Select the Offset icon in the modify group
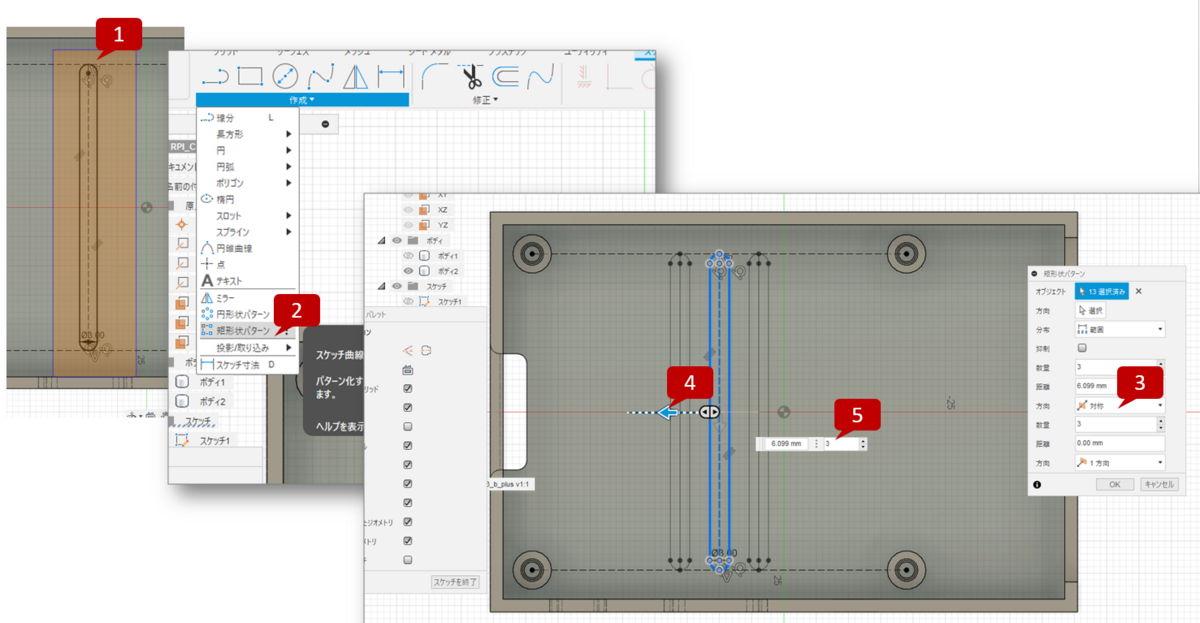This screenshot has width=1200, height=623. point(506,77)
